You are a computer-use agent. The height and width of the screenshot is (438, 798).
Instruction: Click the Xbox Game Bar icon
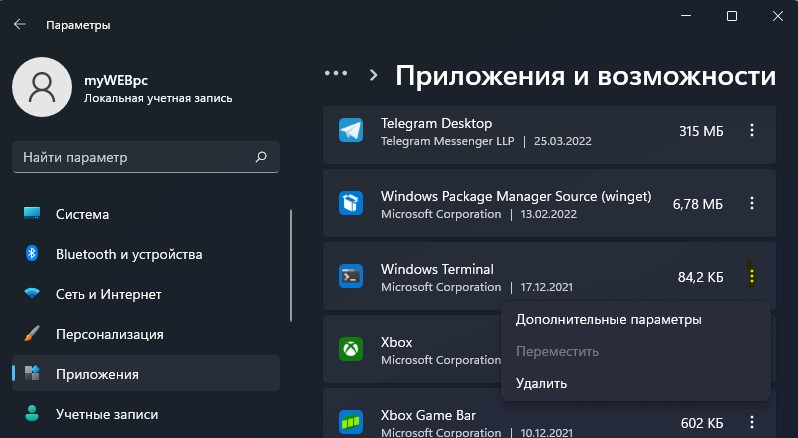coord(351,422)
